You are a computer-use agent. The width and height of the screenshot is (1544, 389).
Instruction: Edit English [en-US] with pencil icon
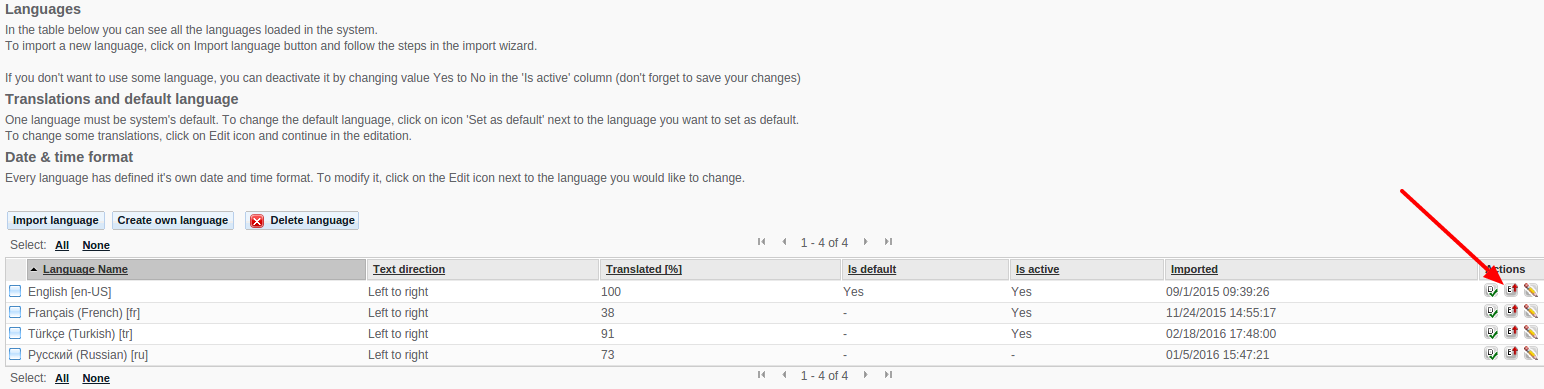click(x=1531, y=291)
